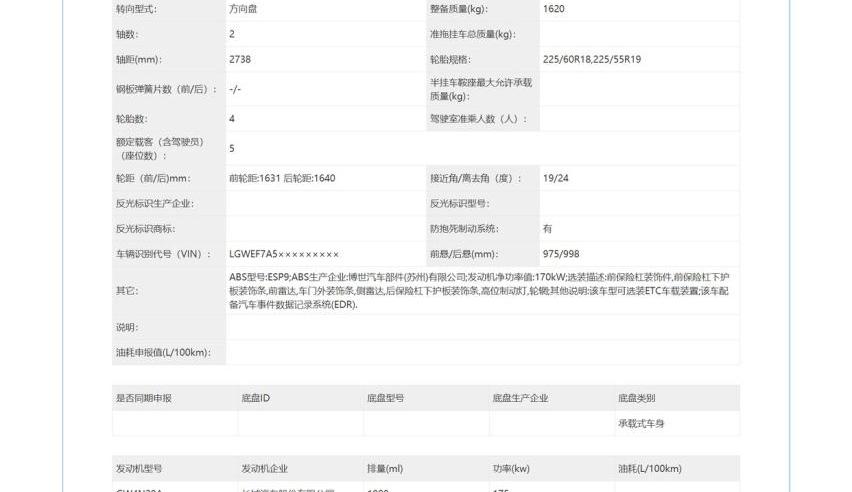Click the '底盘类别' column header
Screen dimensions: 852x492
636,398
